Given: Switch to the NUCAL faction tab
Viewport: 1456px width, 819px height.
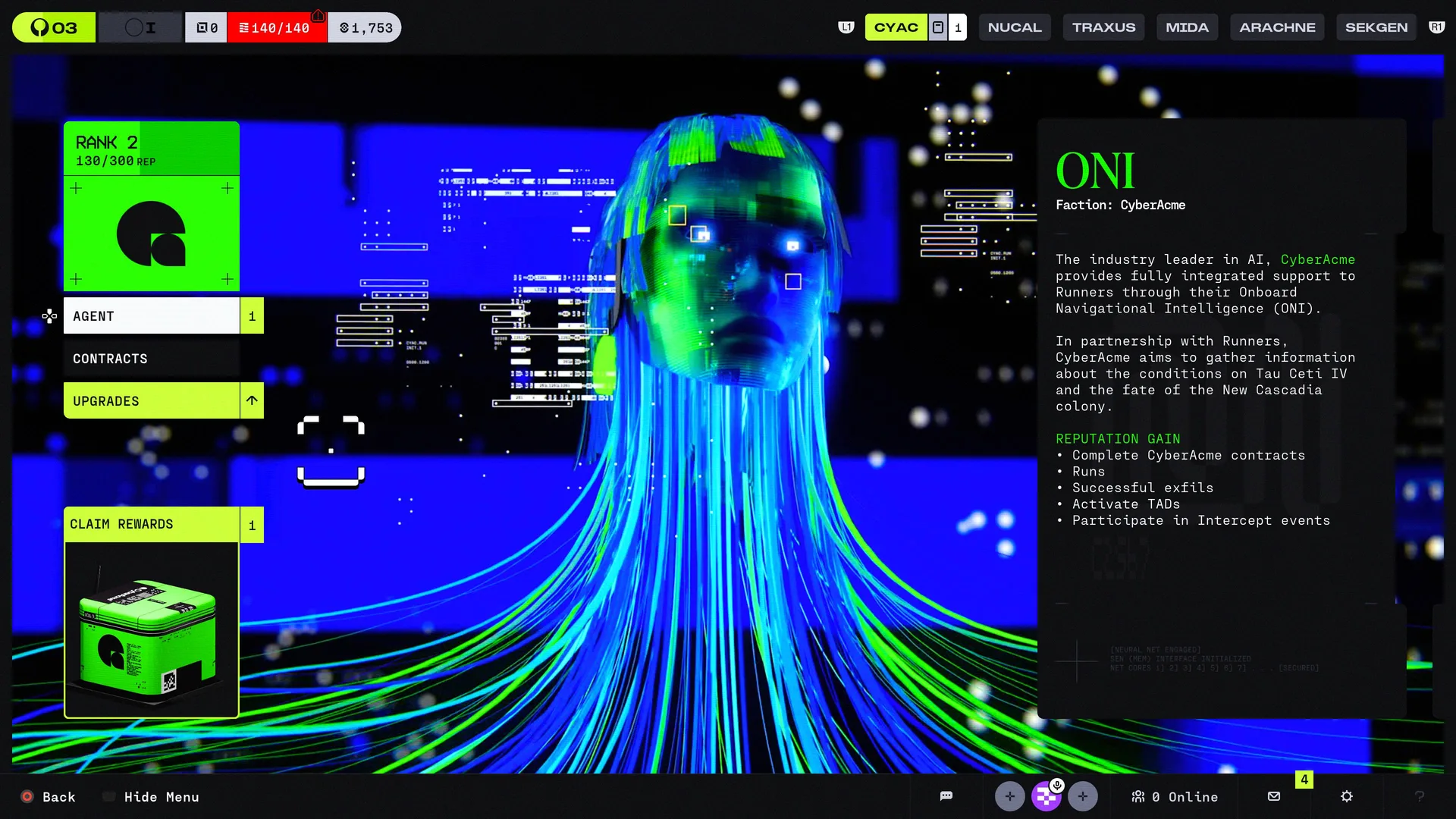Looking at the screenshot, I should (1014, 27).
